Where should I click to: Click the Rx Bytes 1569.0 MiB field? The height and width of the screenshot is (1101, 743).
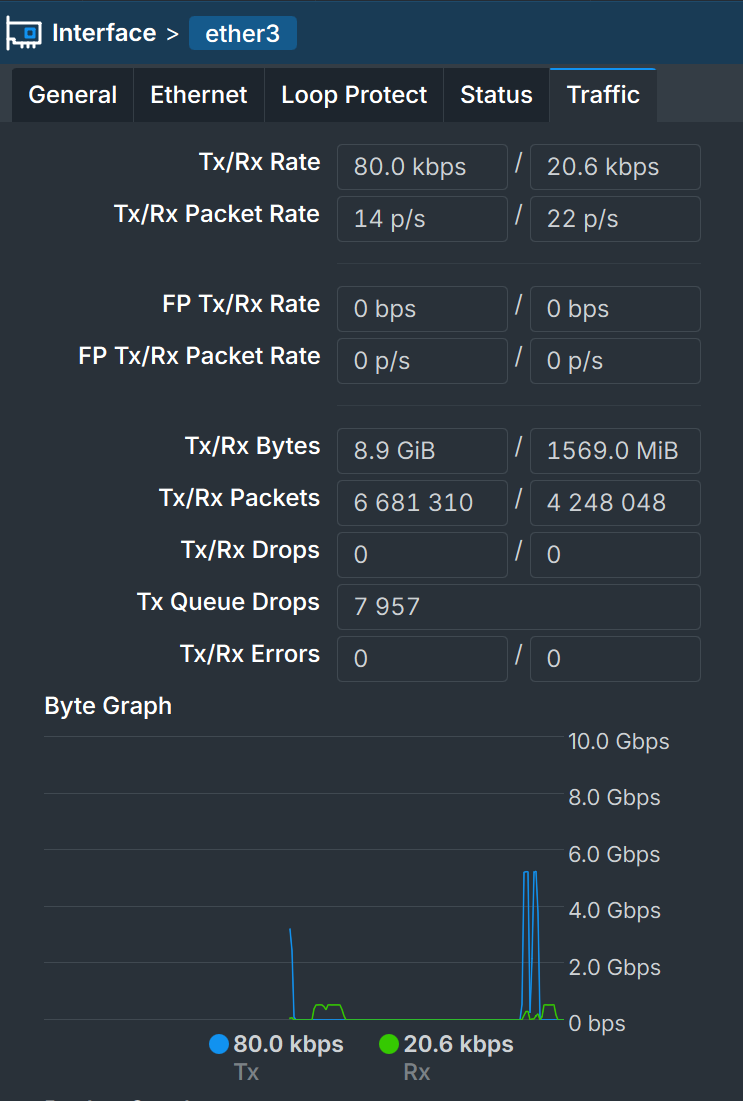click(615, 451)
